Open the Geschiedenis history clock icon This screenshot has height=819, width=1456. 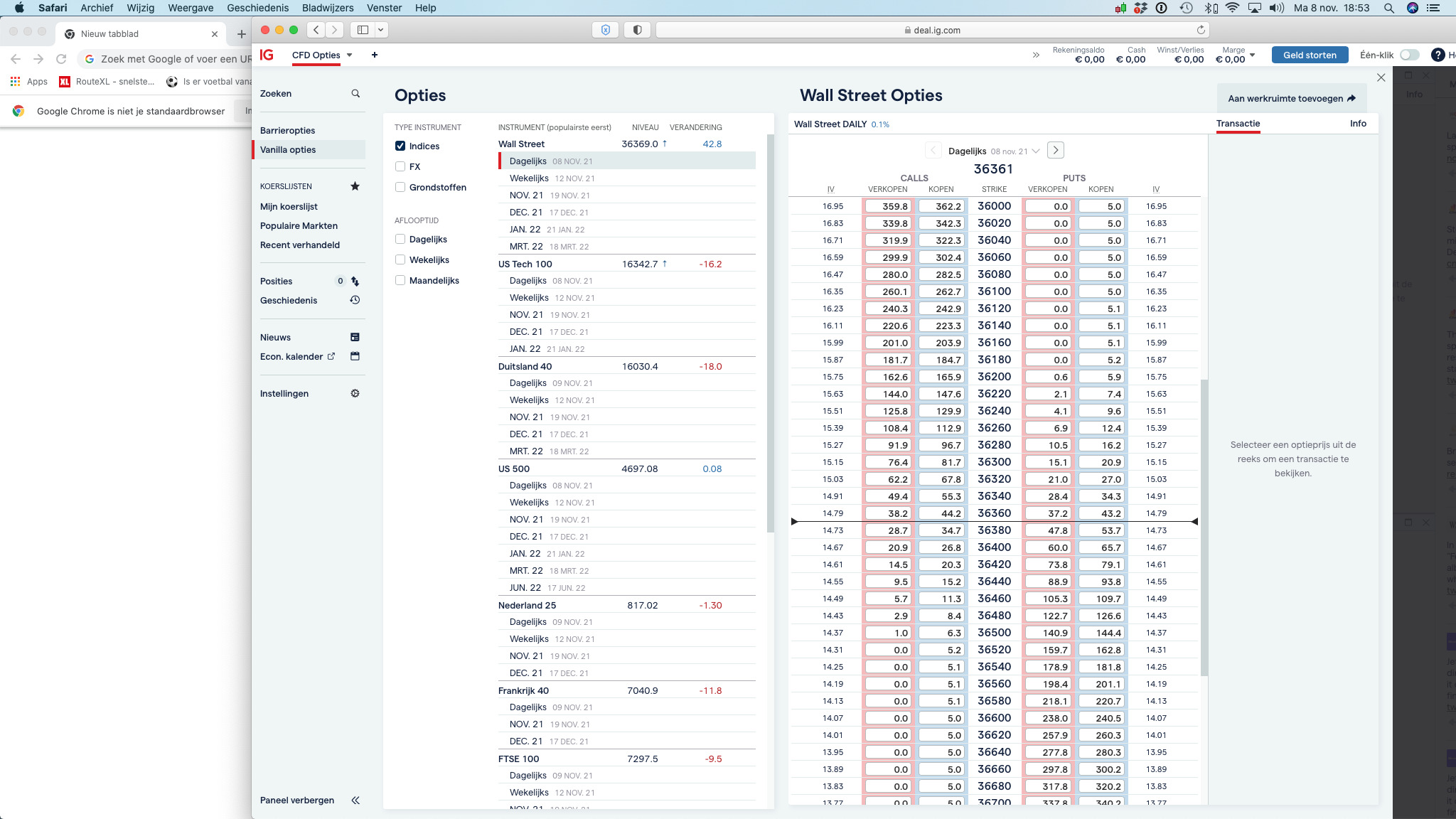click(x=355, y=300)
